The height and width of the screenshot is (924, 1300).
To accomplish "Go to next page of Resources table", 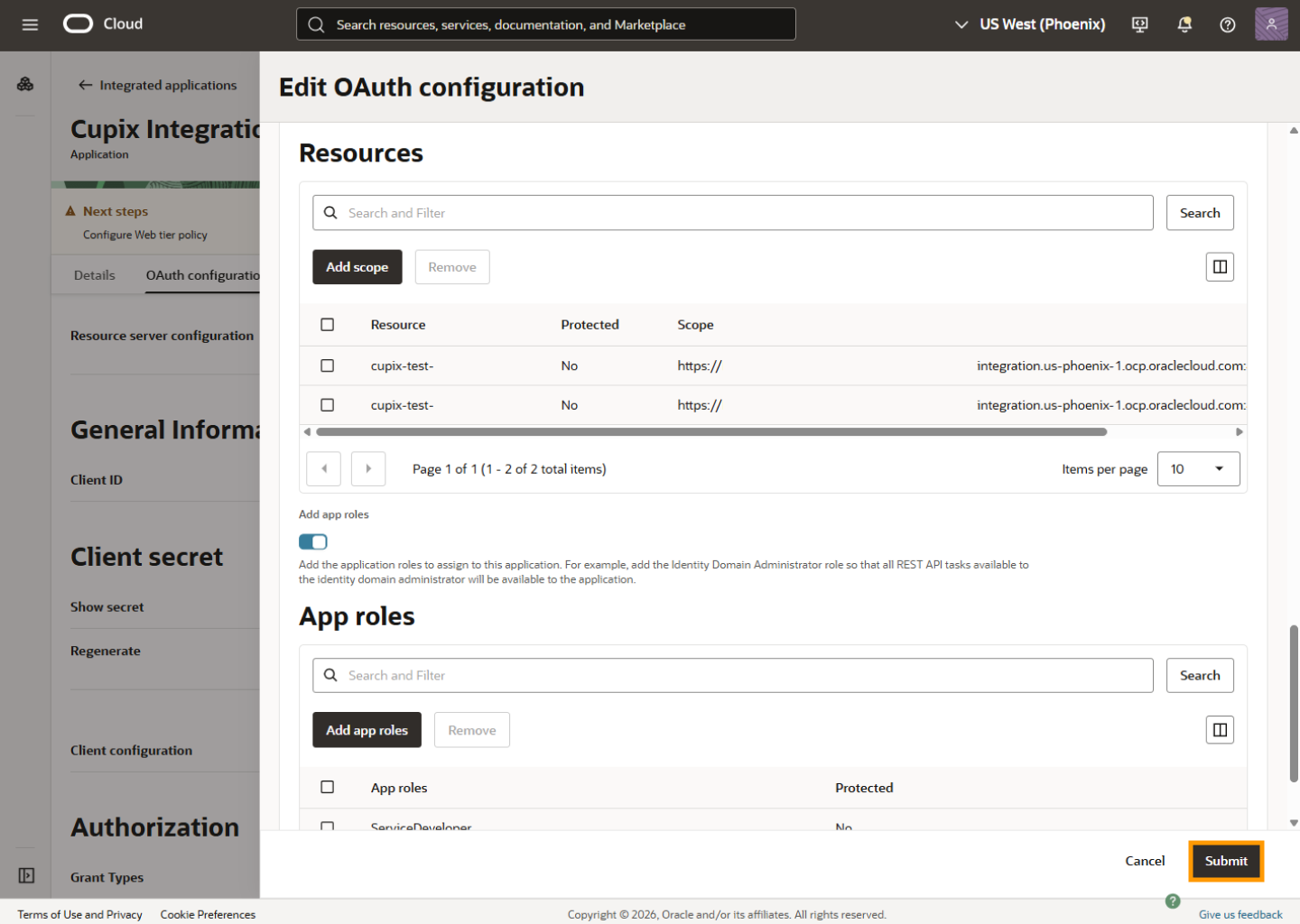I will pos(368,469).
